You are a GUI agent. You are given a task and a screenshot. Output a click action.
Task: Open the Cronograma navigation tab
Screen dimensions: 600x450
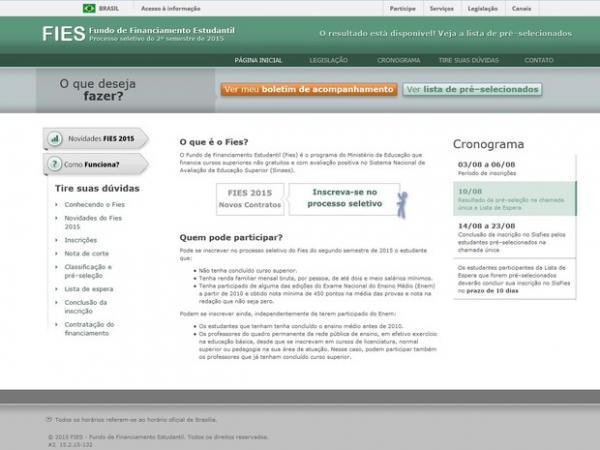tap(399, 60)
